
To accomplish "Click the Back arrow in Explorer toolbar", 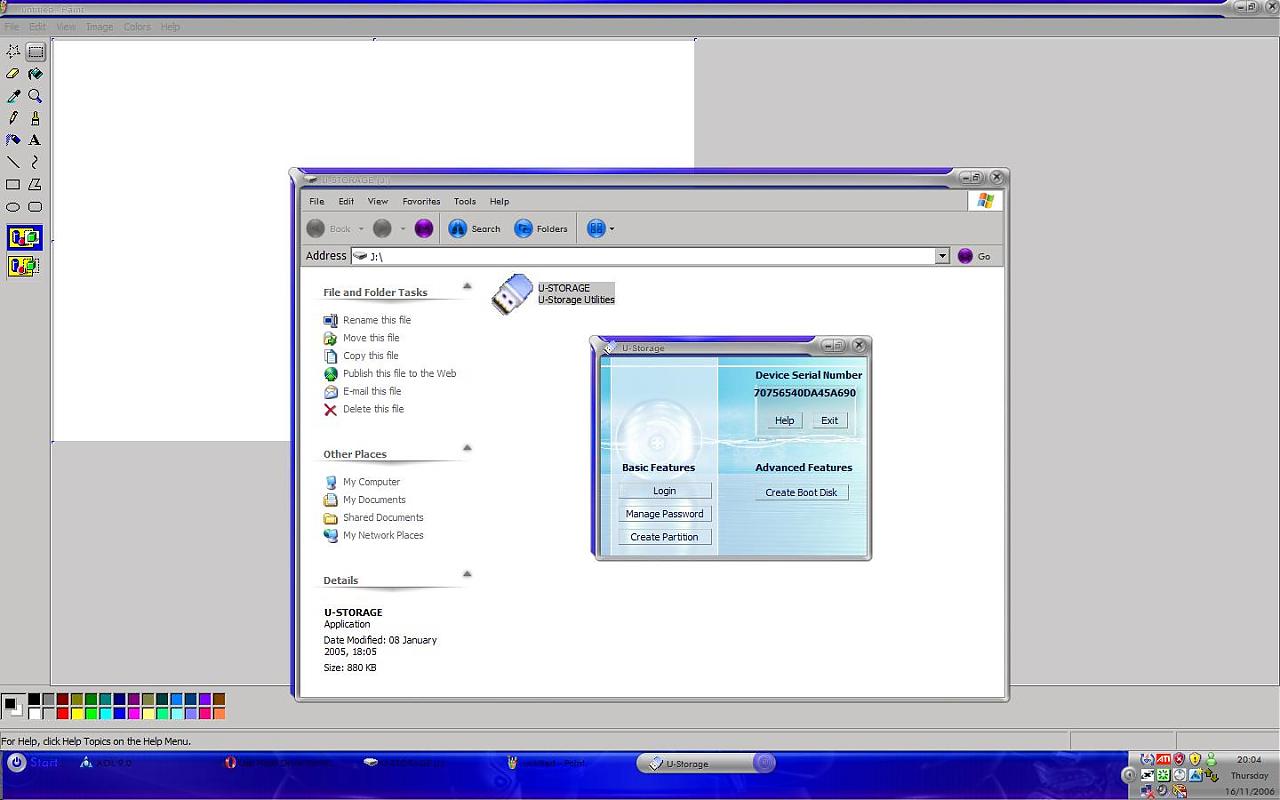I will 315,229.
